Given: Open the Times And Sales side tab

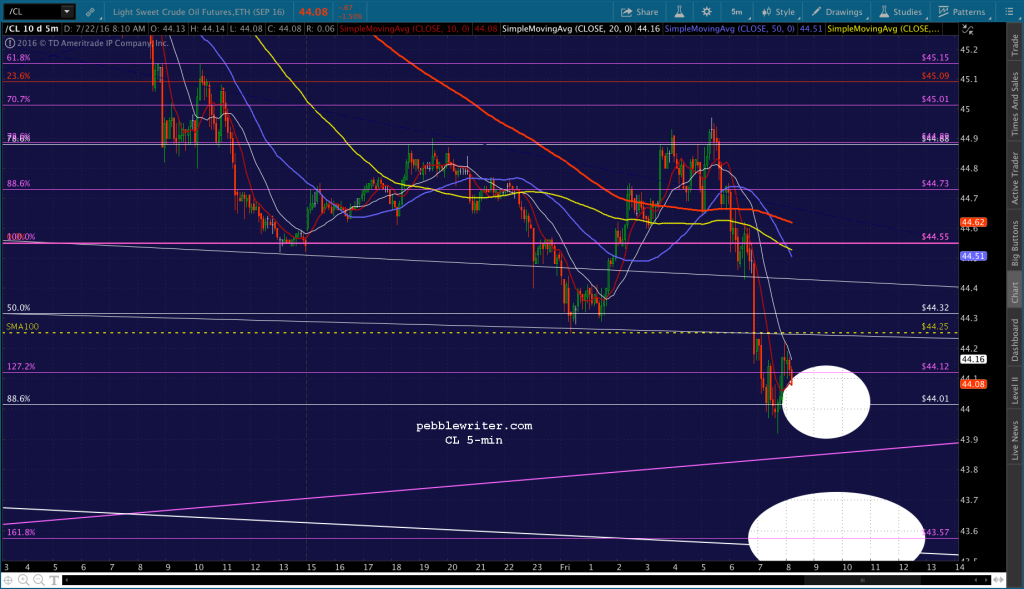Looking at the screenshot, I should 1015,104.
